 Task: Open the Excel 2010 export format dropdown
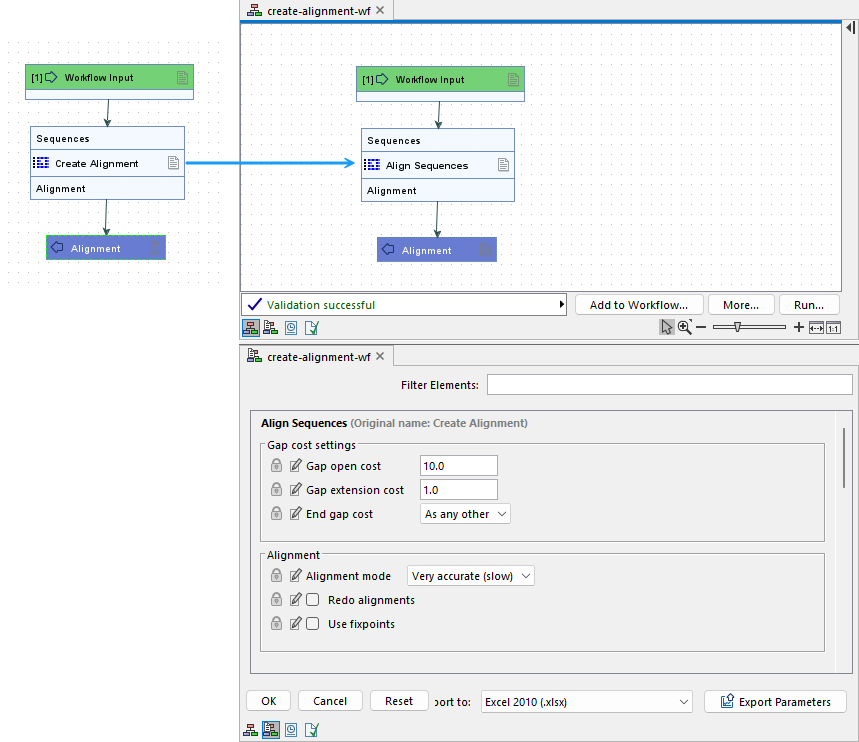586,701
